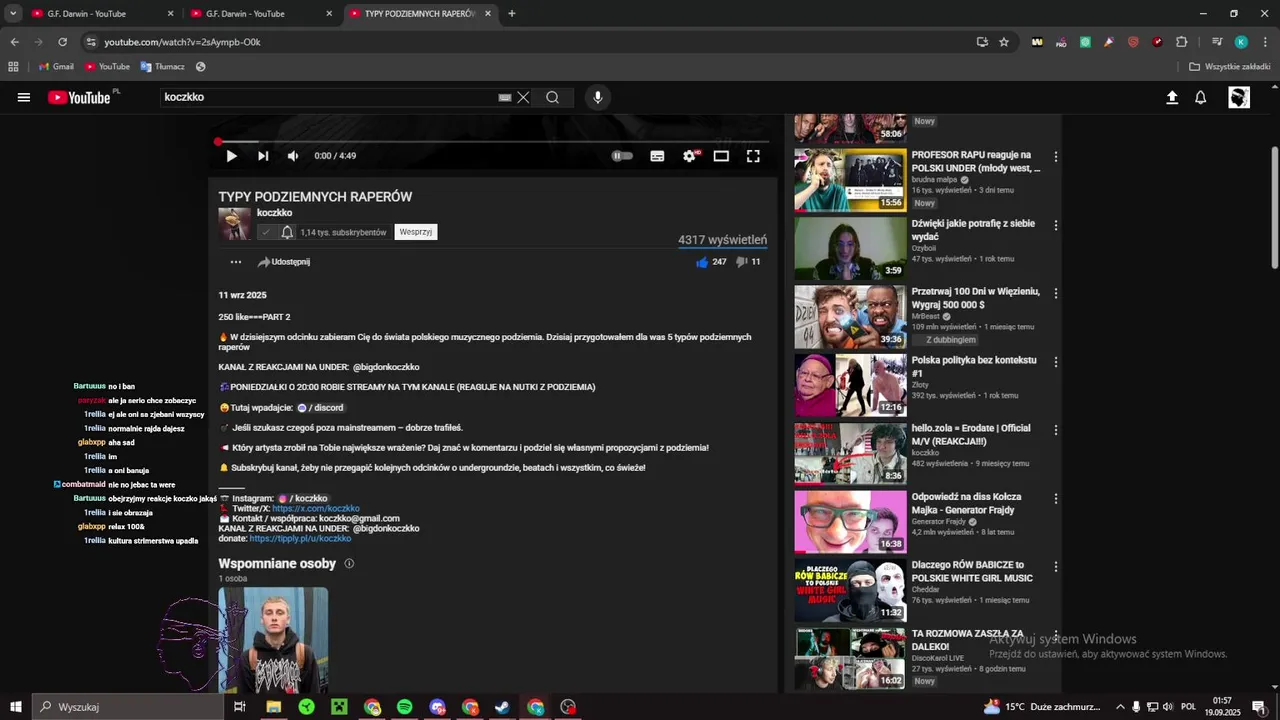
Task: Open the mentioned person thumbnail
Action: [273, 640]
